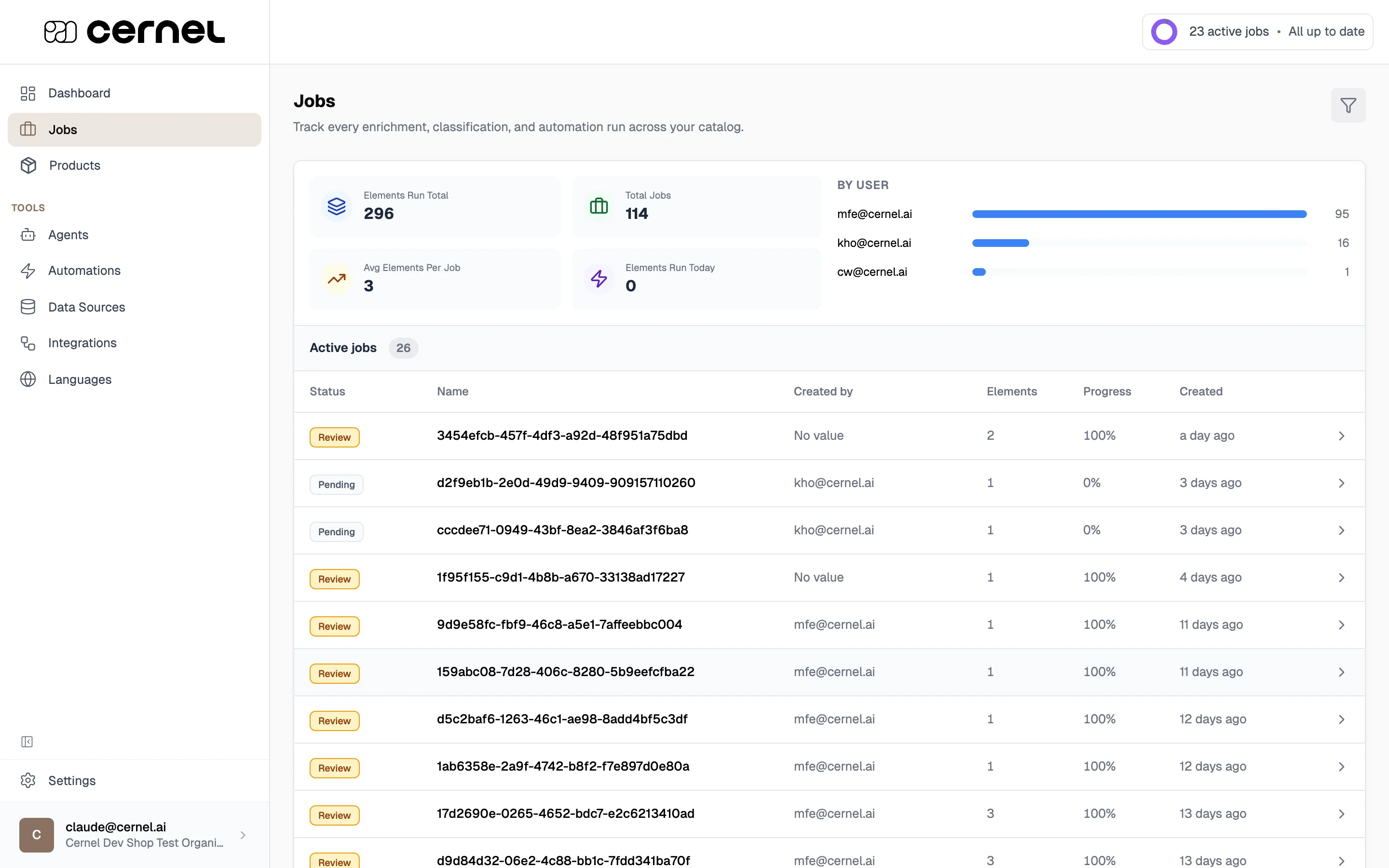Navigate to Automations

point(134,271)
